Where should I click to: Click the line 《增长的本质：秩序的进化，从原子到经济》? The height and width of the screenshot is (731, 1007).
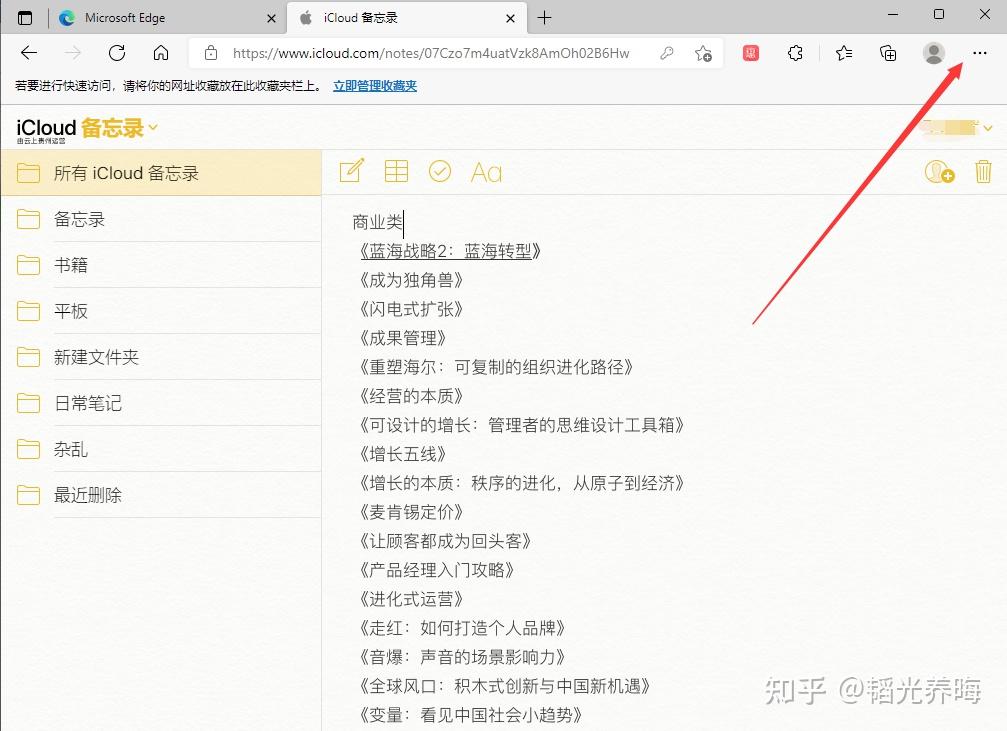coord(521,483)
